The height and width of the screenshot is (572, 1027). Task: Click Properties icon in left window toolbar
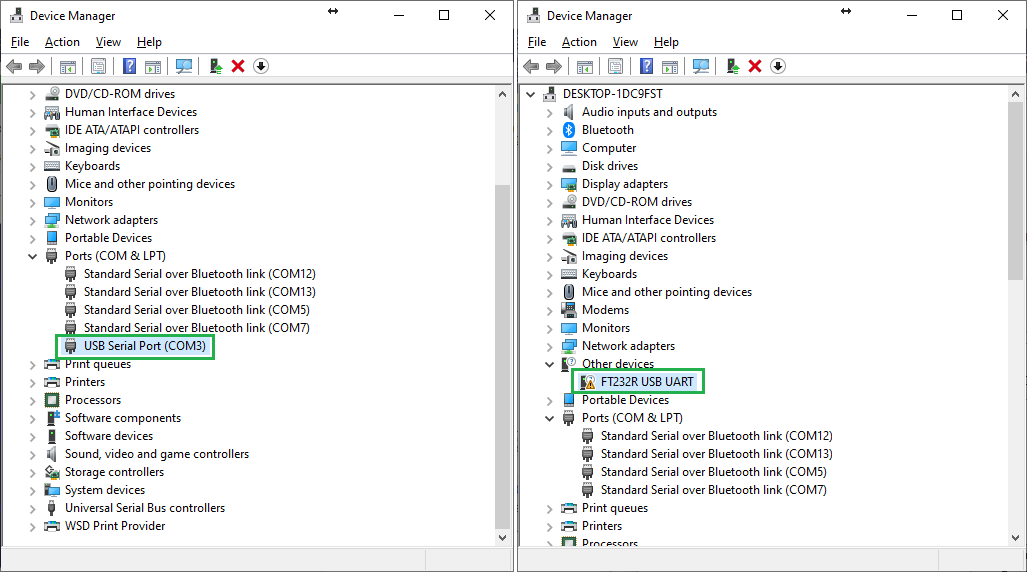tap(98, 66)
